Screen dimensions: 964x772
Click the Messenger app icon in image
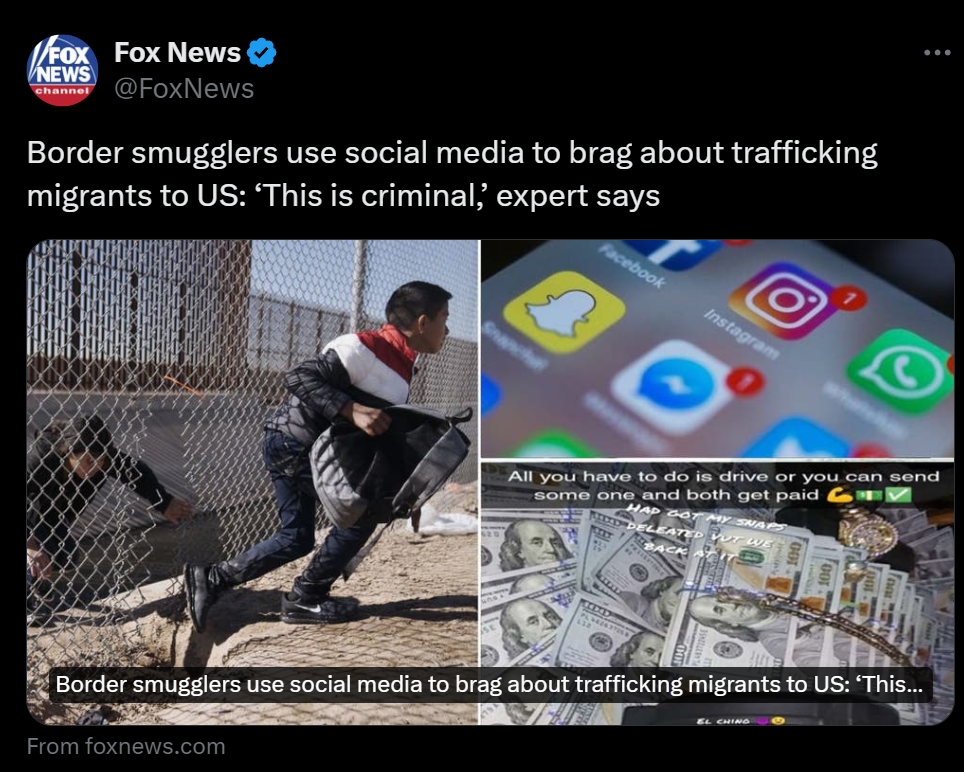673,387
